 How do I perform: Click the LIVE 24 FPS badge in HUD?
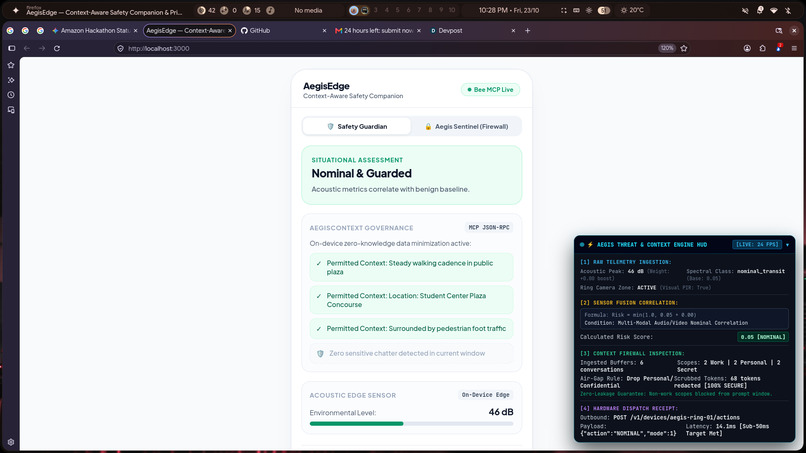[757, 245]
